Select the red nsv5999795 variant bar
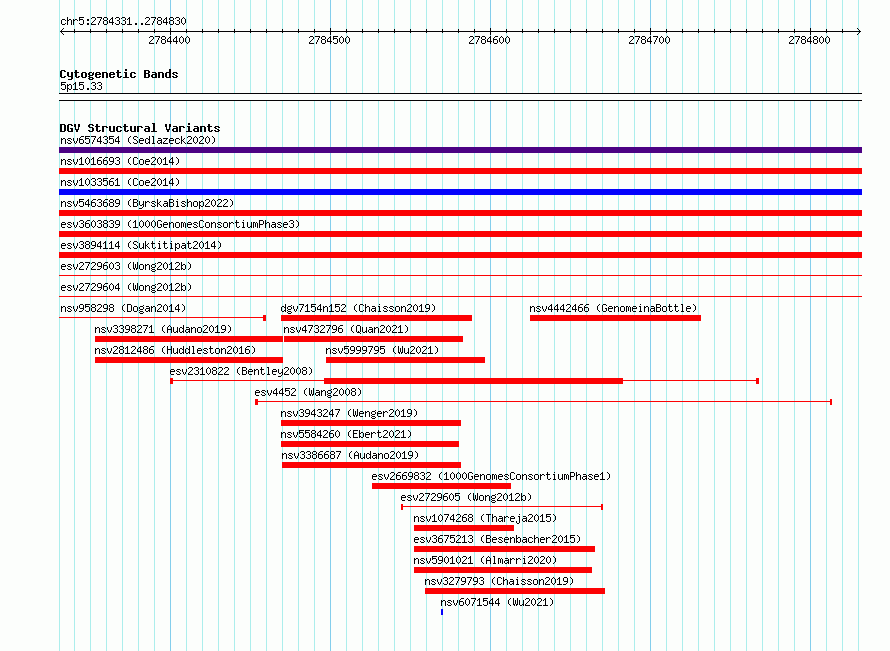Viewport: 890px width, 651px height. (x=405, y=360)
